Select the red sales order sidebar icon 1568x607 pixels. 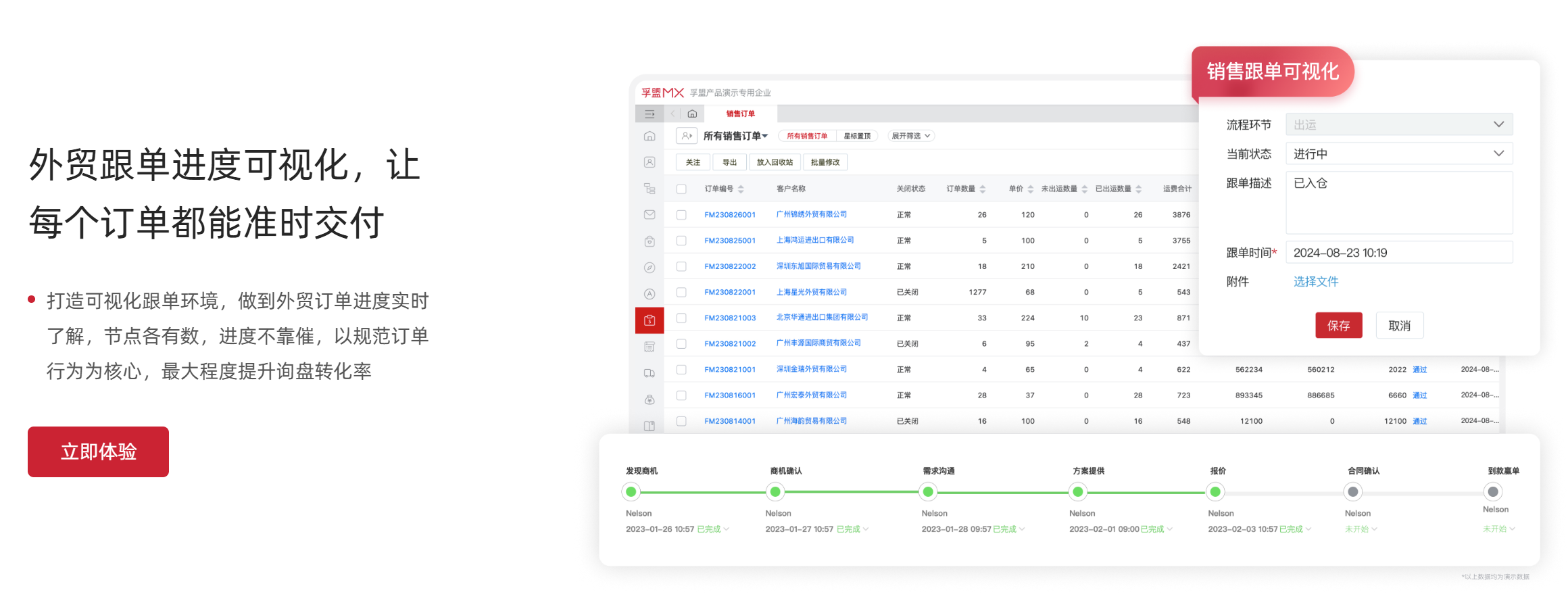click(x=650, y=320)
